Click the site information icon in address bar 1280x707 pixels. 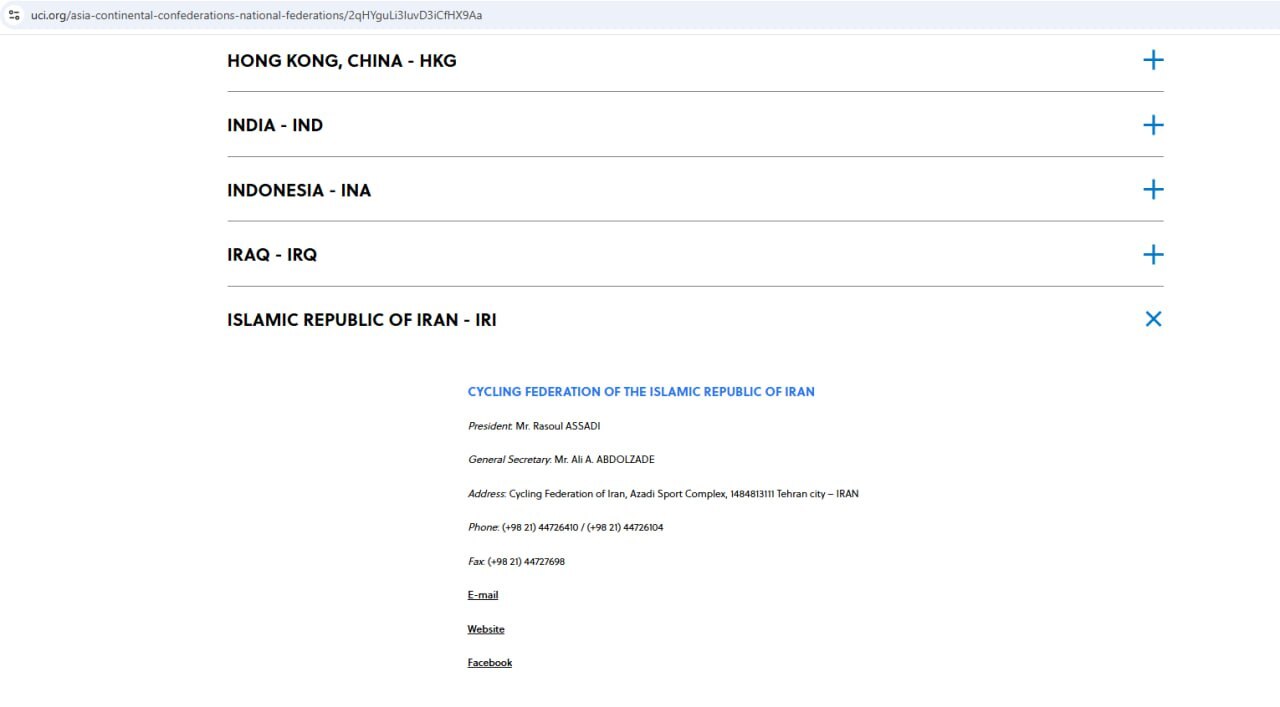click(14, 15)
